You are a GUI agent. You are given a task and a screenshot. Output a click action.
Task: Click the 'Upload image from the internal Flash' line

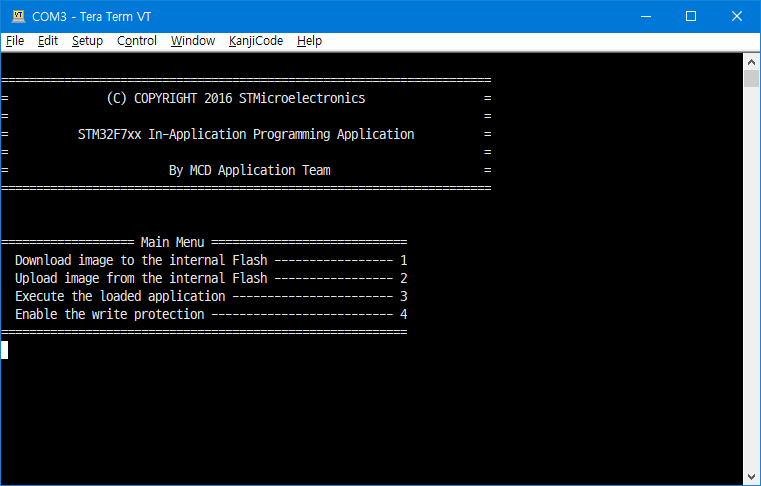tap(211, 278)
